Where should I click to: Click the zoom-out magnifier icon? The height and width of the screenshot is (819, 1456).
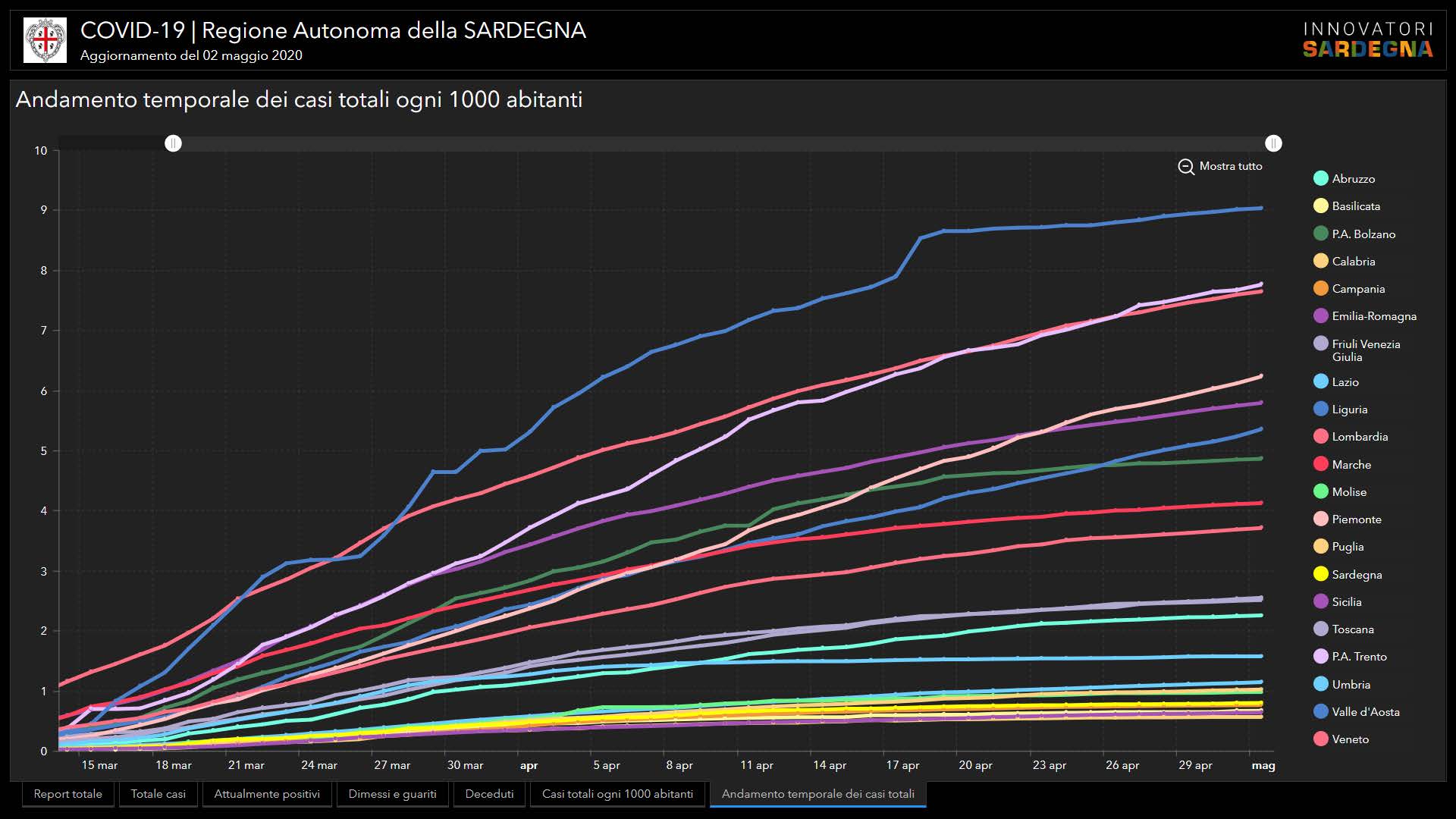pyautogui.click(x=1186, y=167)
